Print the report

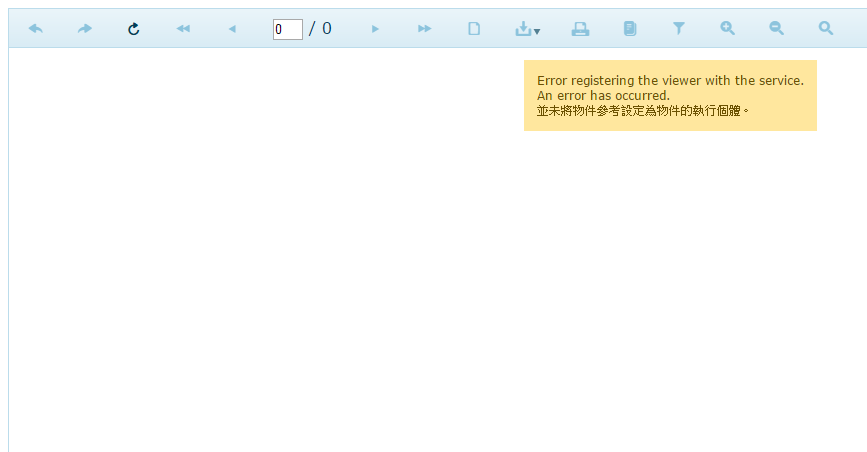coord(580,29)
